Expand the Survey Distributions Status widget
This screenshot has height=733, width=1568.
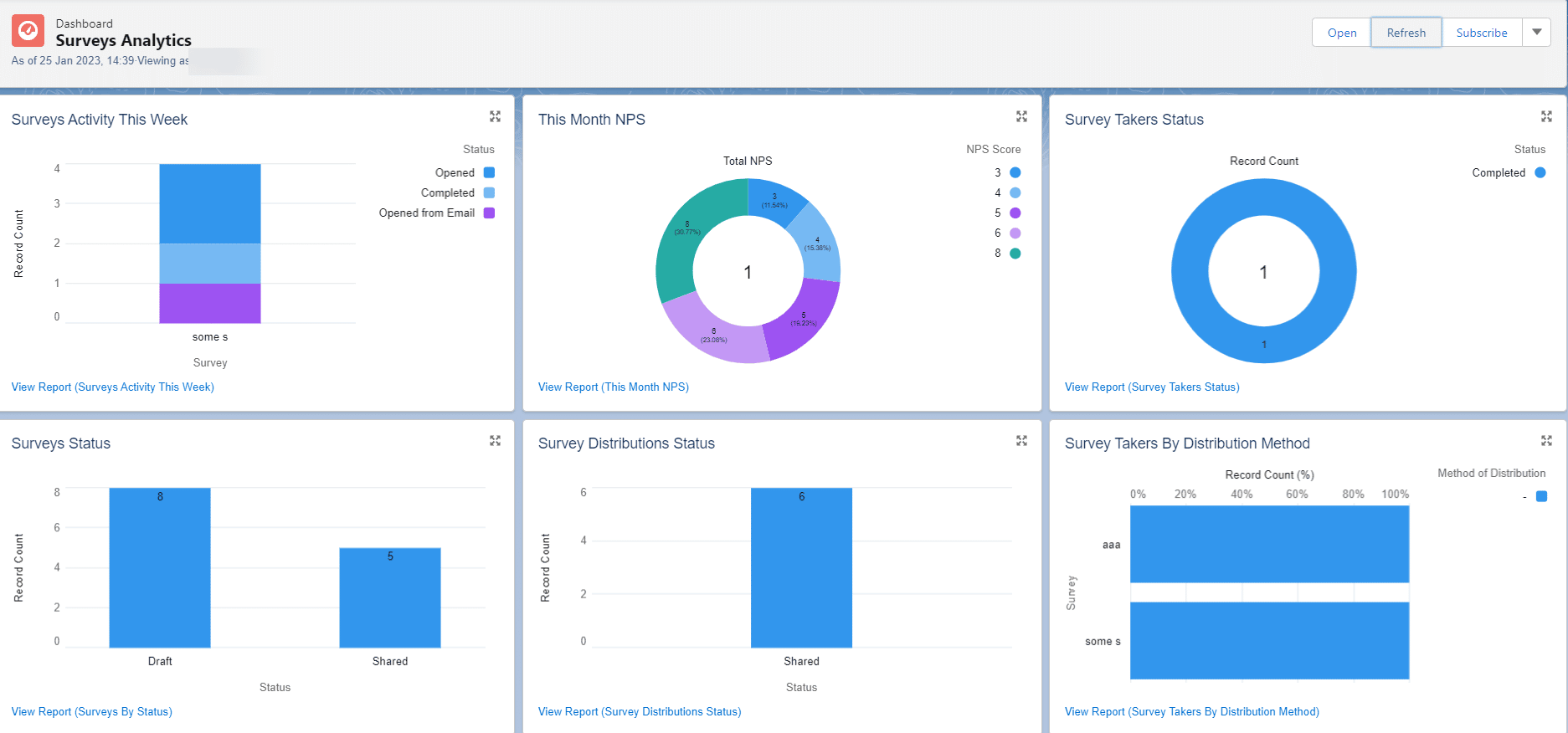coord(1021,440)
